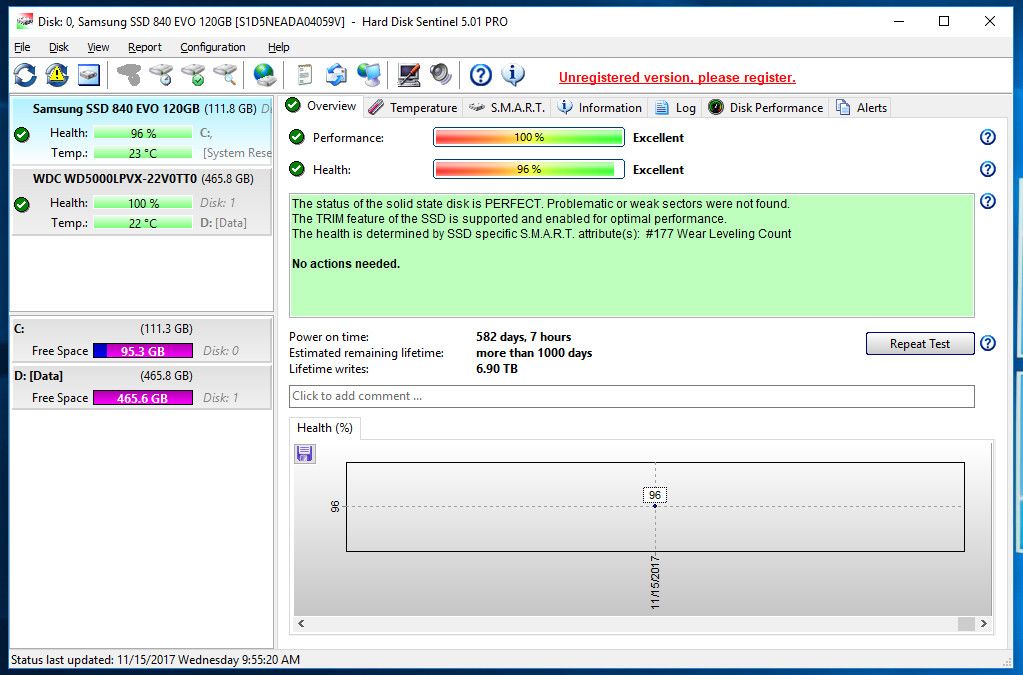1023x675 pixels.
Task: Click the green check icon beside Performance label
Action: 297,137
